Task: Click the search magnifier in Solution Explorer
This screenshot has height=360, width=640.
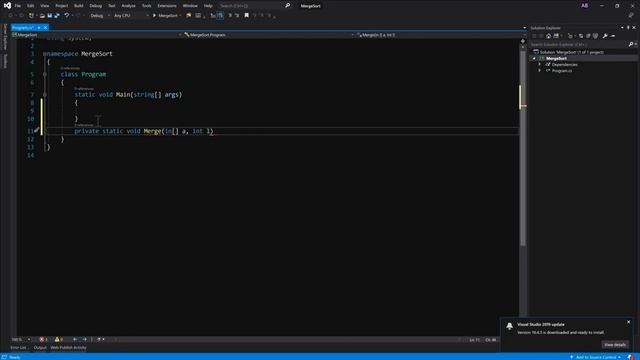Action: click(631, 44)
